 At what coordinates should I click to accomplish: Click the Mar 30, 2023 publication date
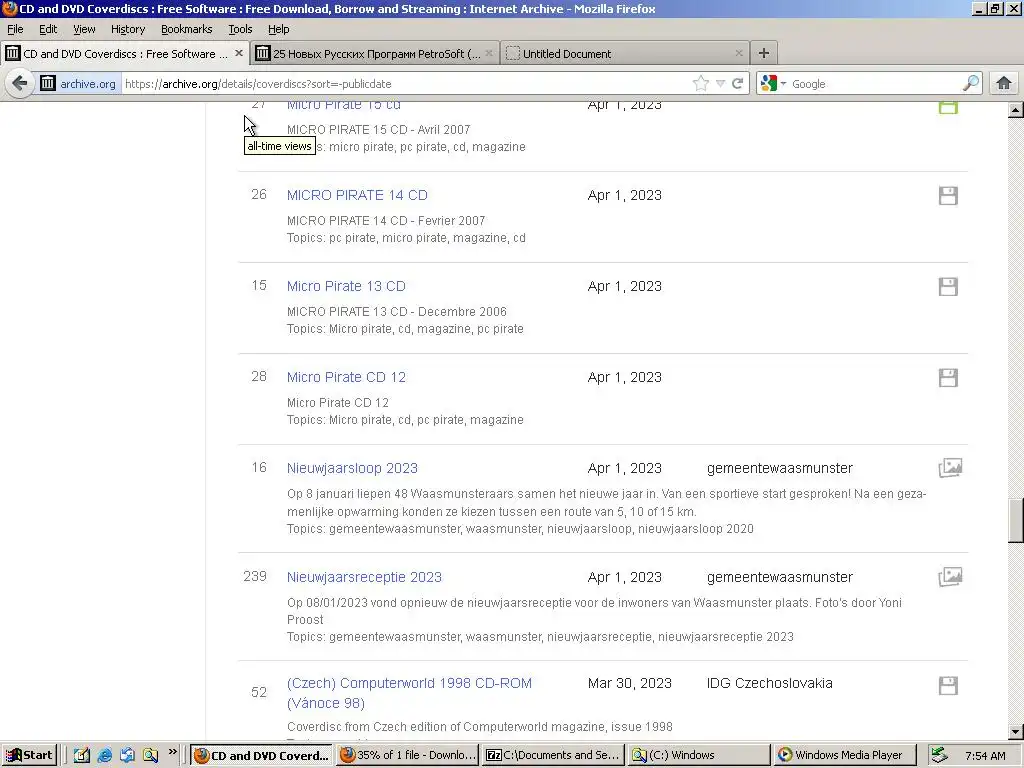(630, 683)
